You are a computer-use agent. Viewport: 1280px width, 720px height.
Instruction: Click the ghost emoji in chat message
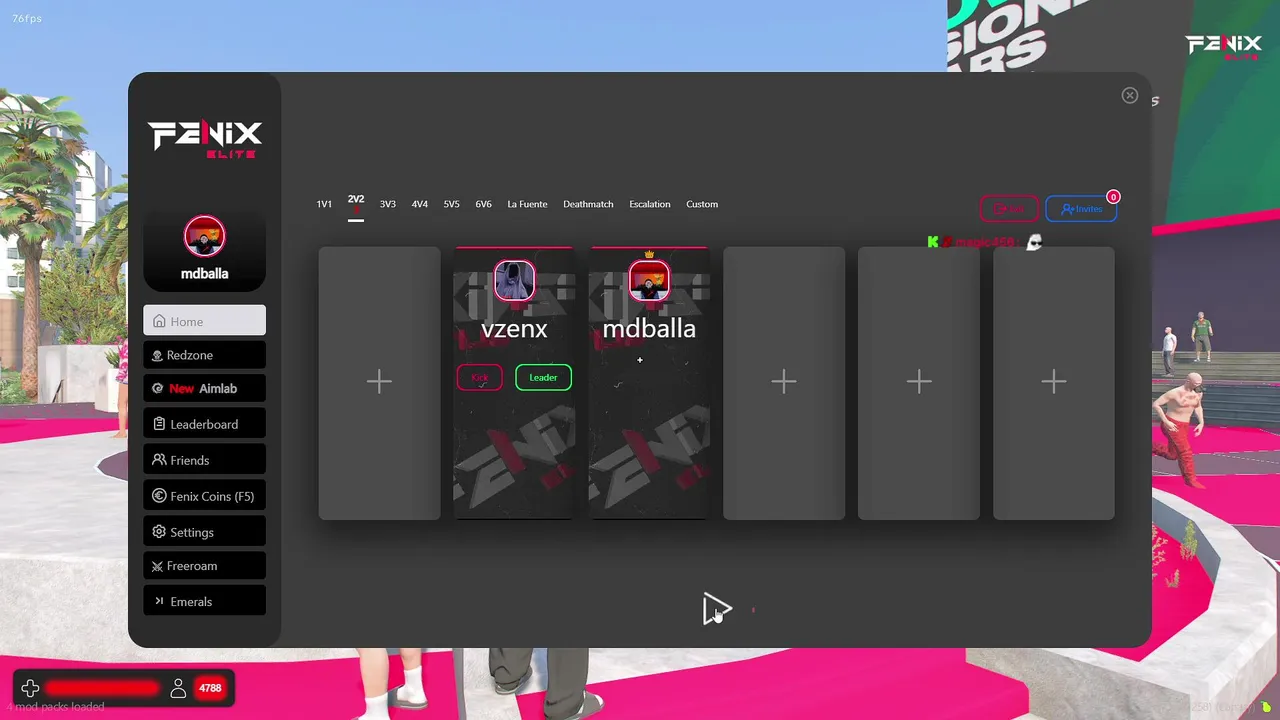click(x=1035, y=242)
